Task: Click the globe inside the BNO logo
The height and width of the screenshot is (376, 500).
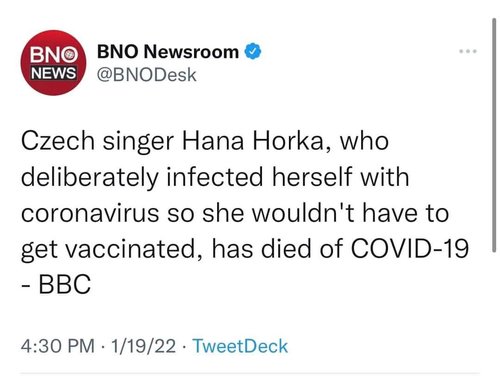Action: [x=70, y=55]
